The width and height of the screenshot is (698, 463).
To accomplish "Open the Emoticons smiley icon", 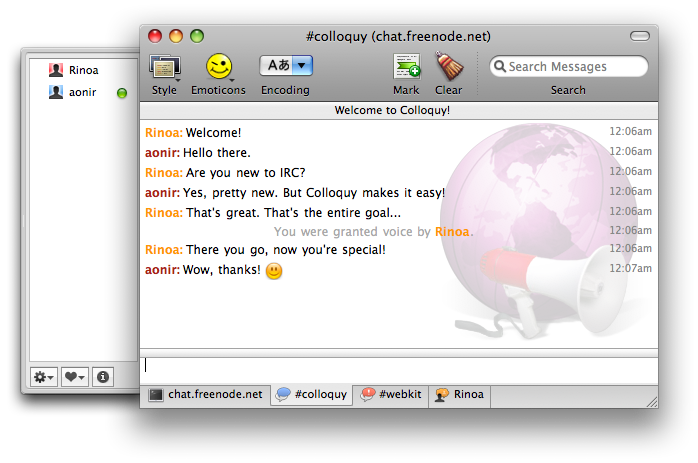I will click(219, 67).
